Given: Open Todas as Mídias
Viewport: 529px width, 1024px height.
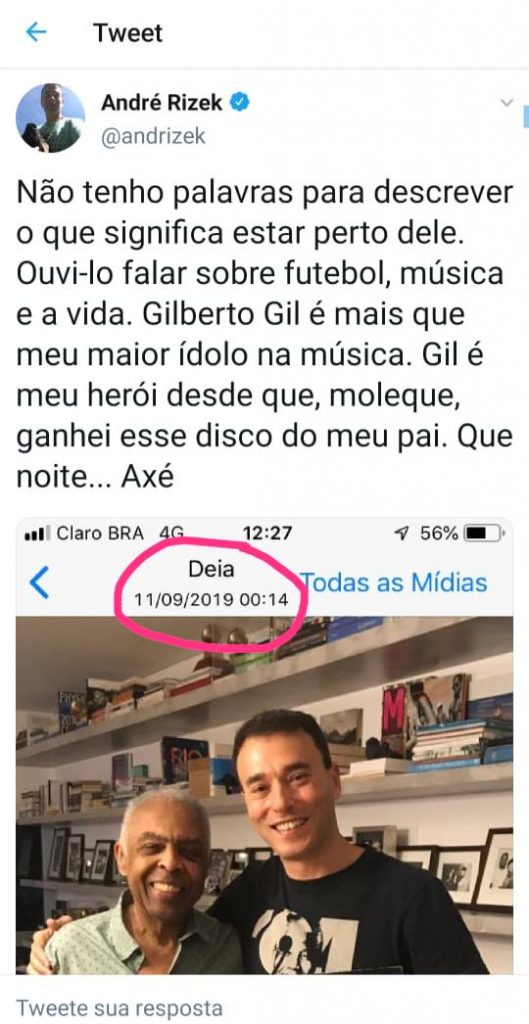Looking at the screenshot, I should click(393, 583).
